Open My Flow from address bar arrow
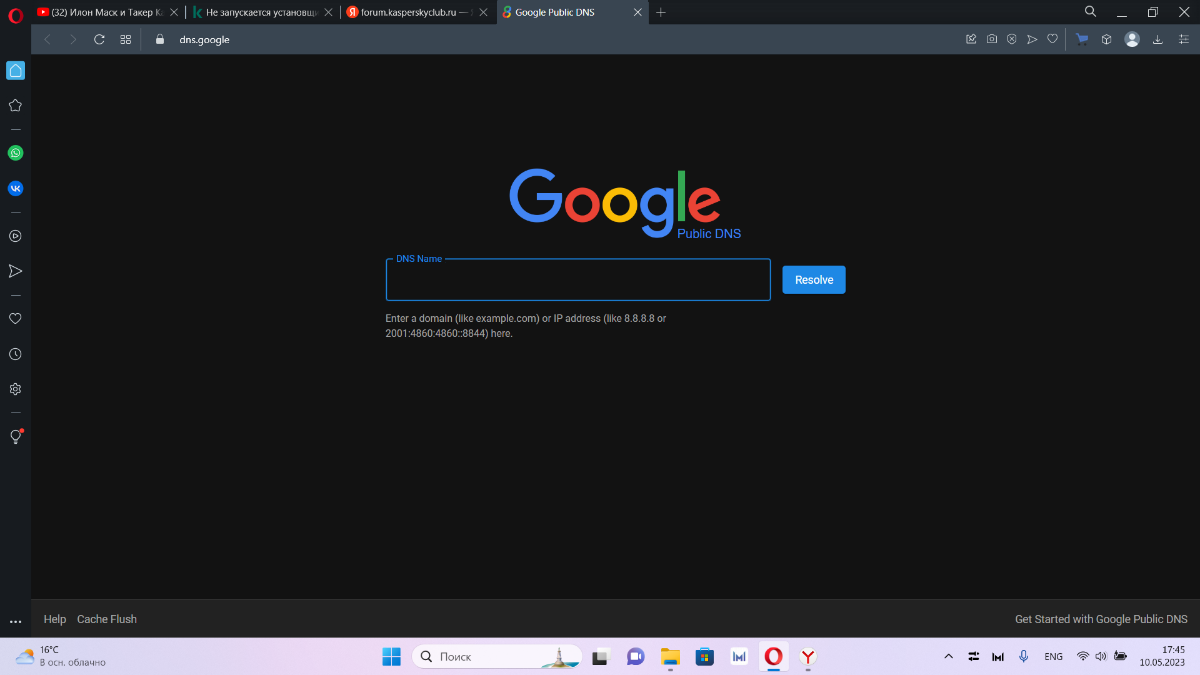Image resolution: width=1200 pixels, height=675 pixels. 1032,39
